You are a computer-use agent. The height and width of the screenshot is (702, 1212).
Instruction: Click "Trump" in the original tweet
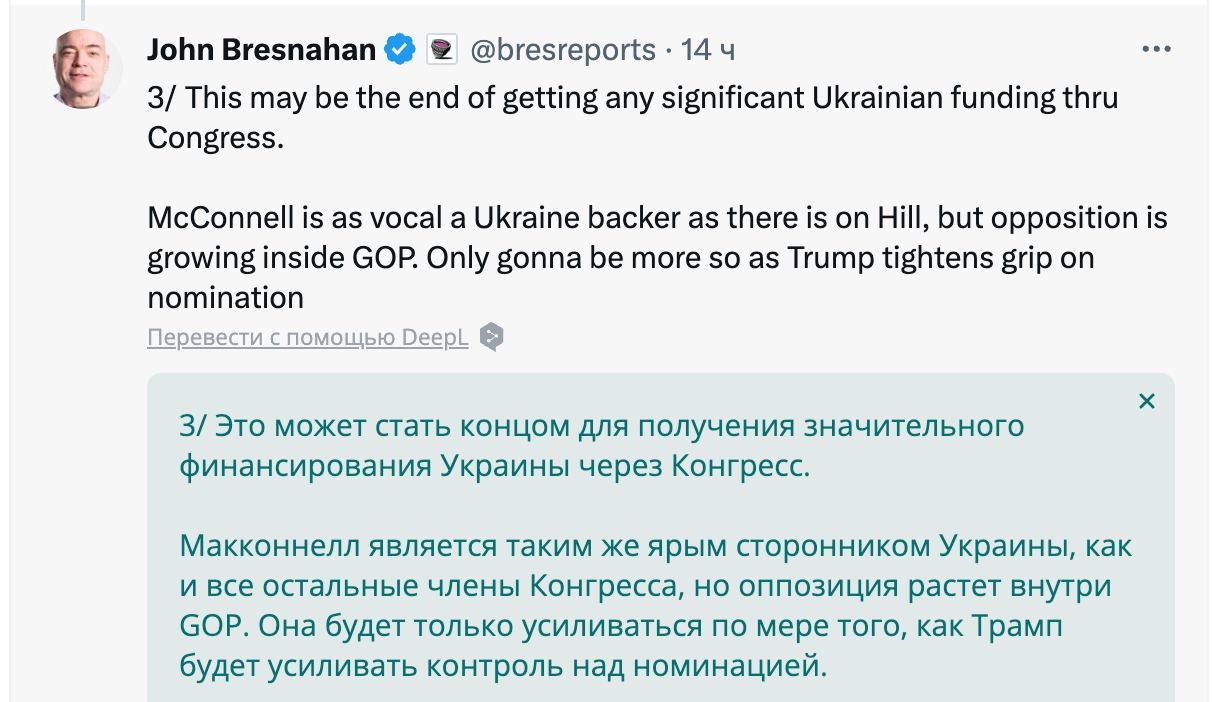pos(832,257)
